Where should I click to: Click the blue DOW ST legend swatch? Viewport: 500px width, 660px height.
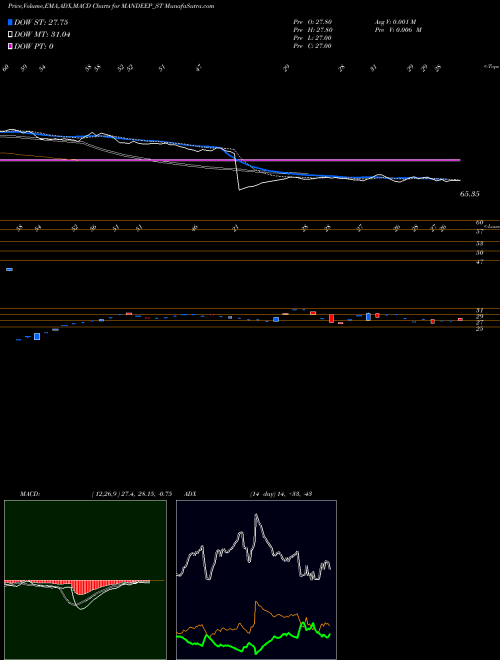[x=10, y=22]
